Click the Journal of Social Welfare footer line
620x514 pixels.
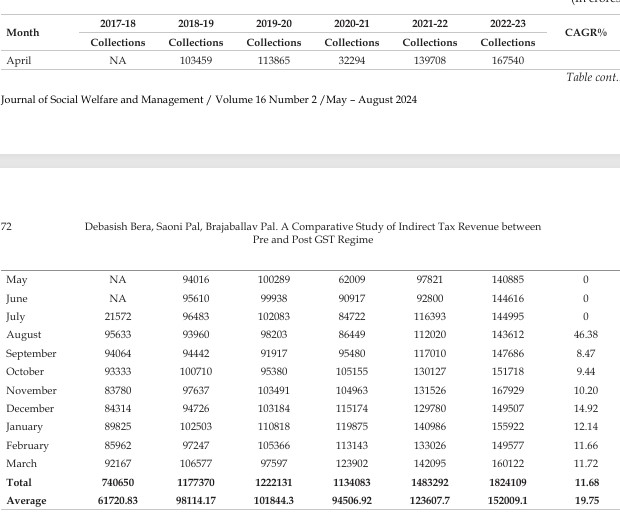click(209, 100)
